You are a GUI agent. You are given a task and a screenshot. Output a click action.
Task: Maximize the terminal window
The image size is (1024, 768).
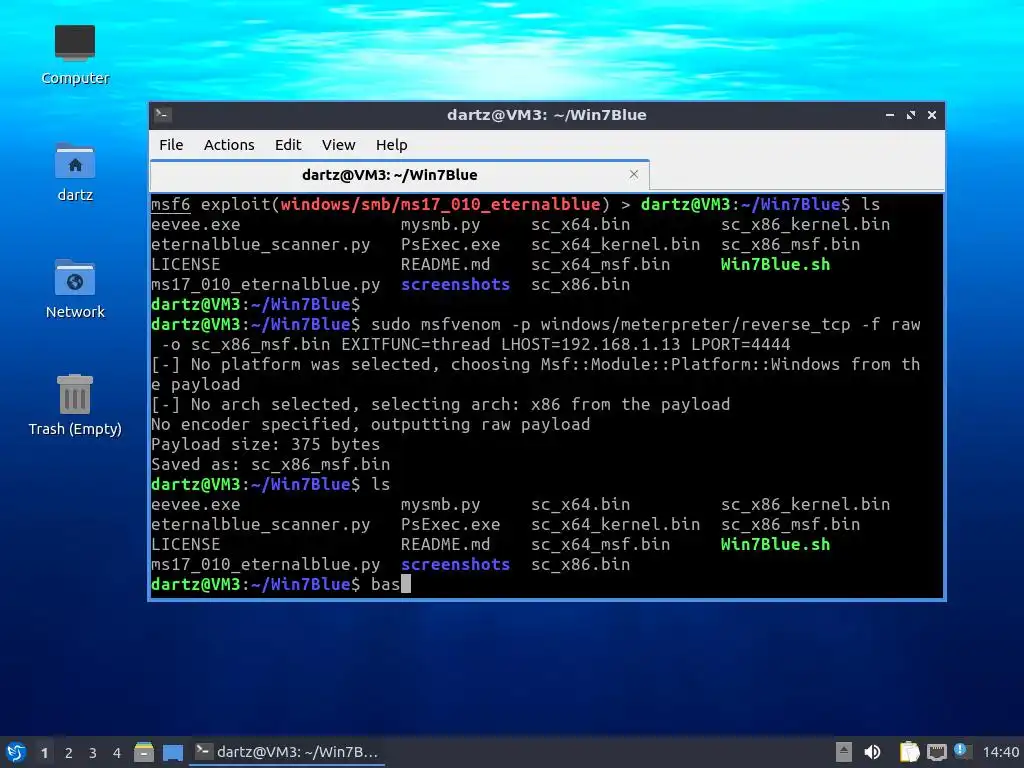tap(911, 115)
